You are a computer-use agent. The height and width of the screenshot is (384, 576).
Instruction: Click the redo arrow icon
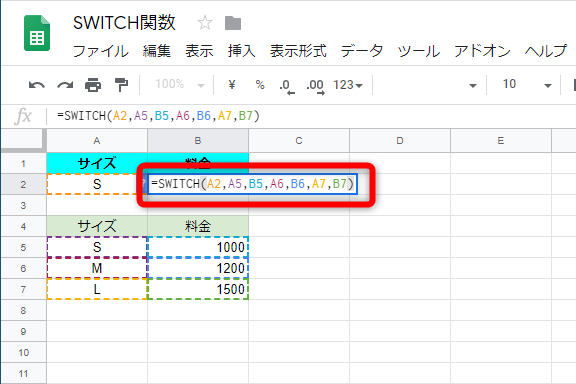point(65,85)
